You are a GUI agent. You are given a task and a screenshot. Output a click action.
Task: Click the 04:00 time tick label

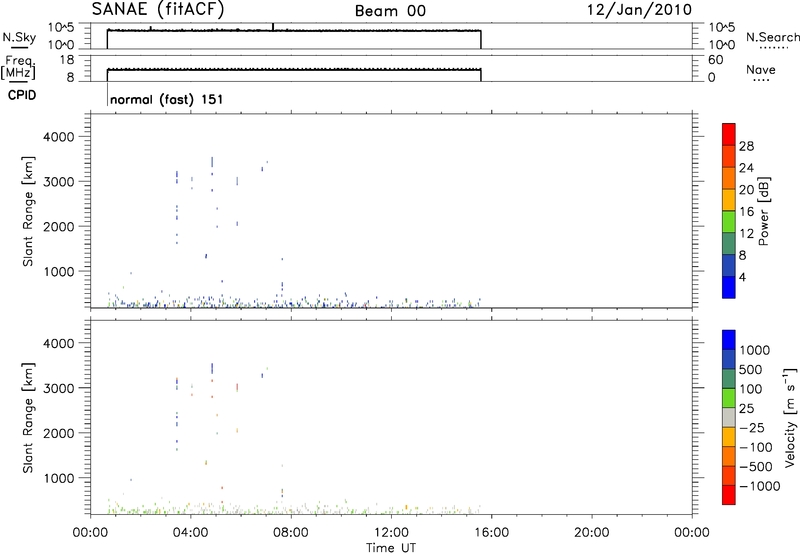coord(191,533)
